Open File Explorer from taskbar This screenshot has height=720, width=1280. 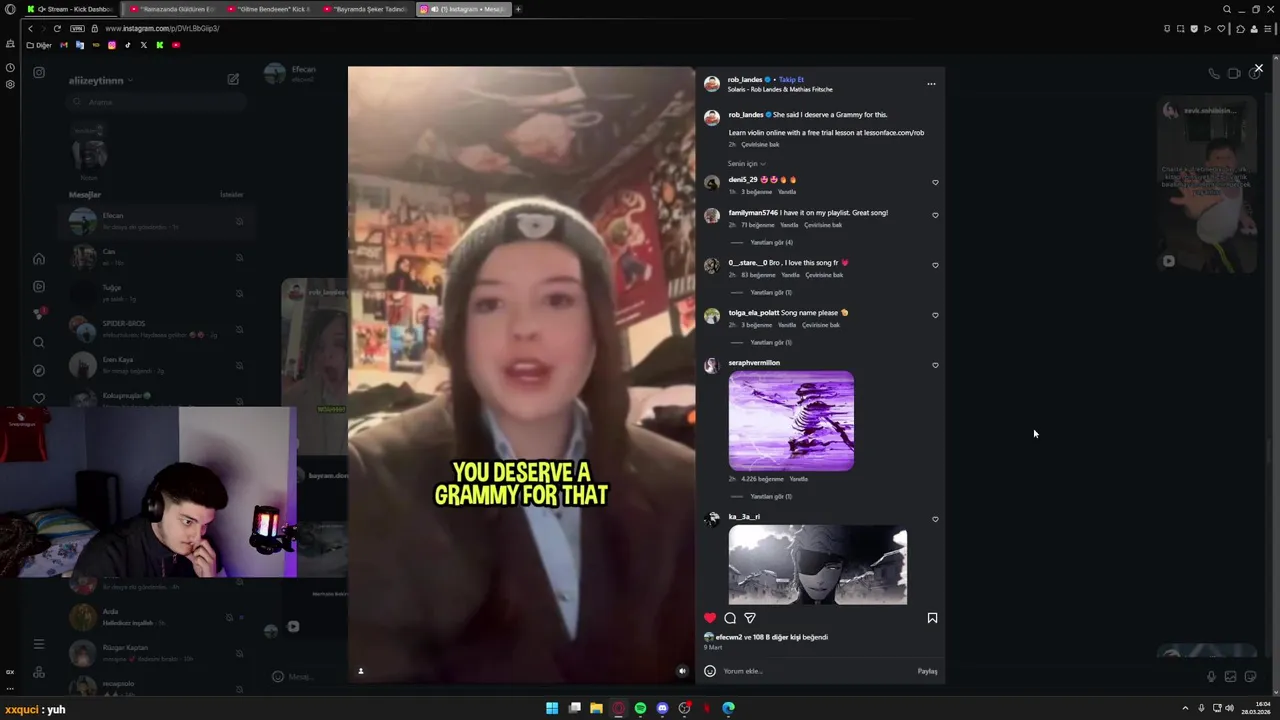pos(596,708)
